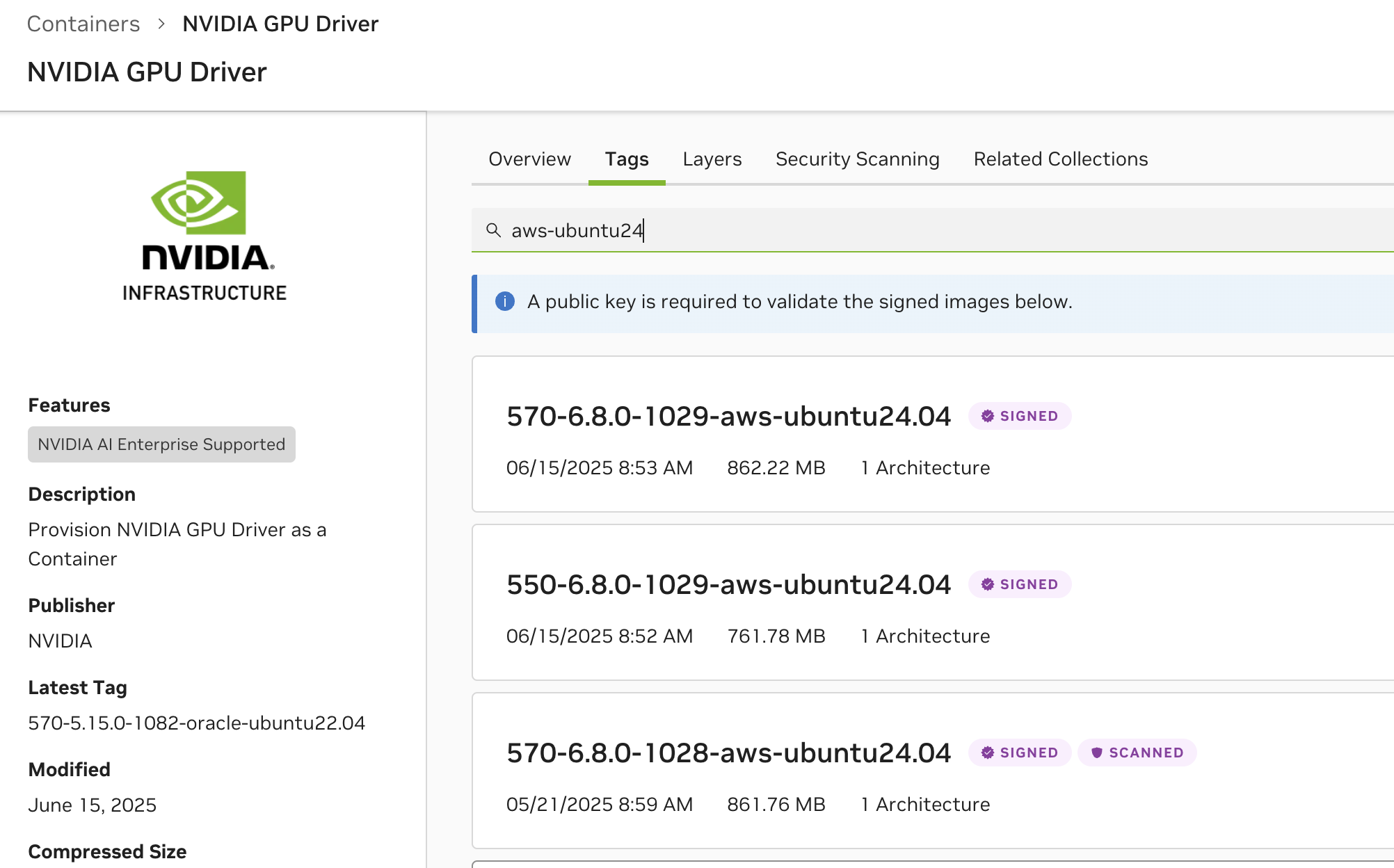
Task: Open the Overview tab
Action: coord(529,159)
